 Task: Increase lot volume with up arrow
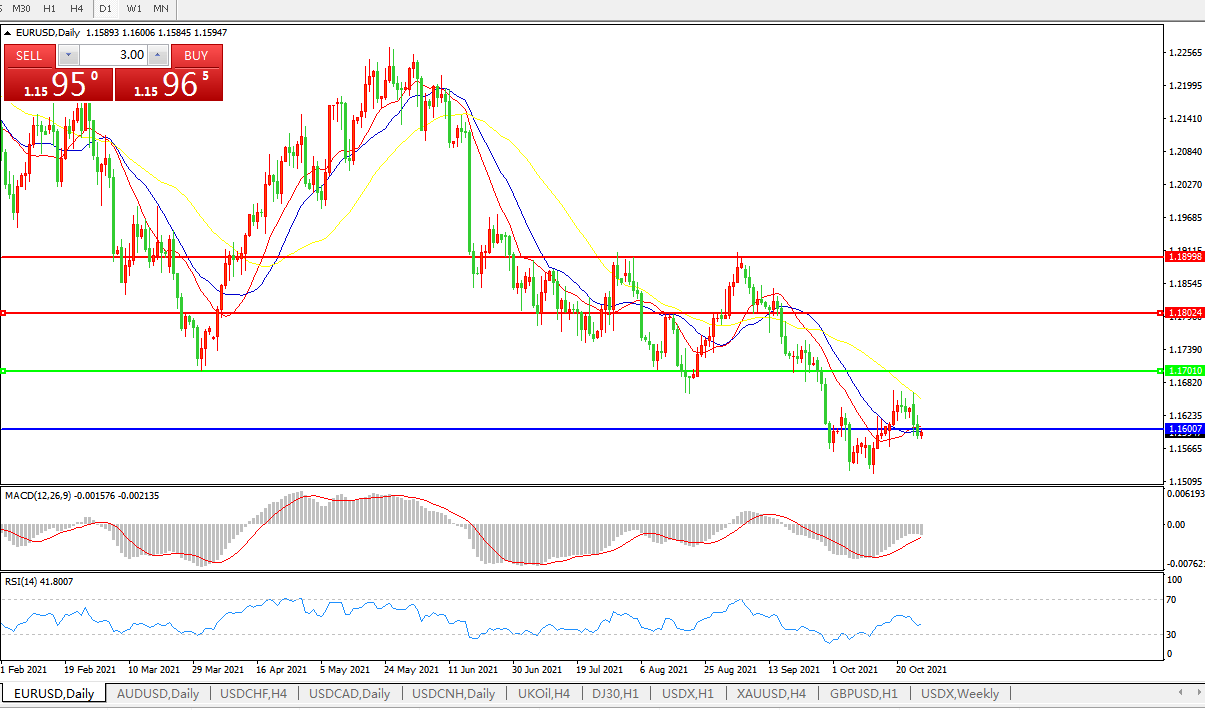(159, 56)
